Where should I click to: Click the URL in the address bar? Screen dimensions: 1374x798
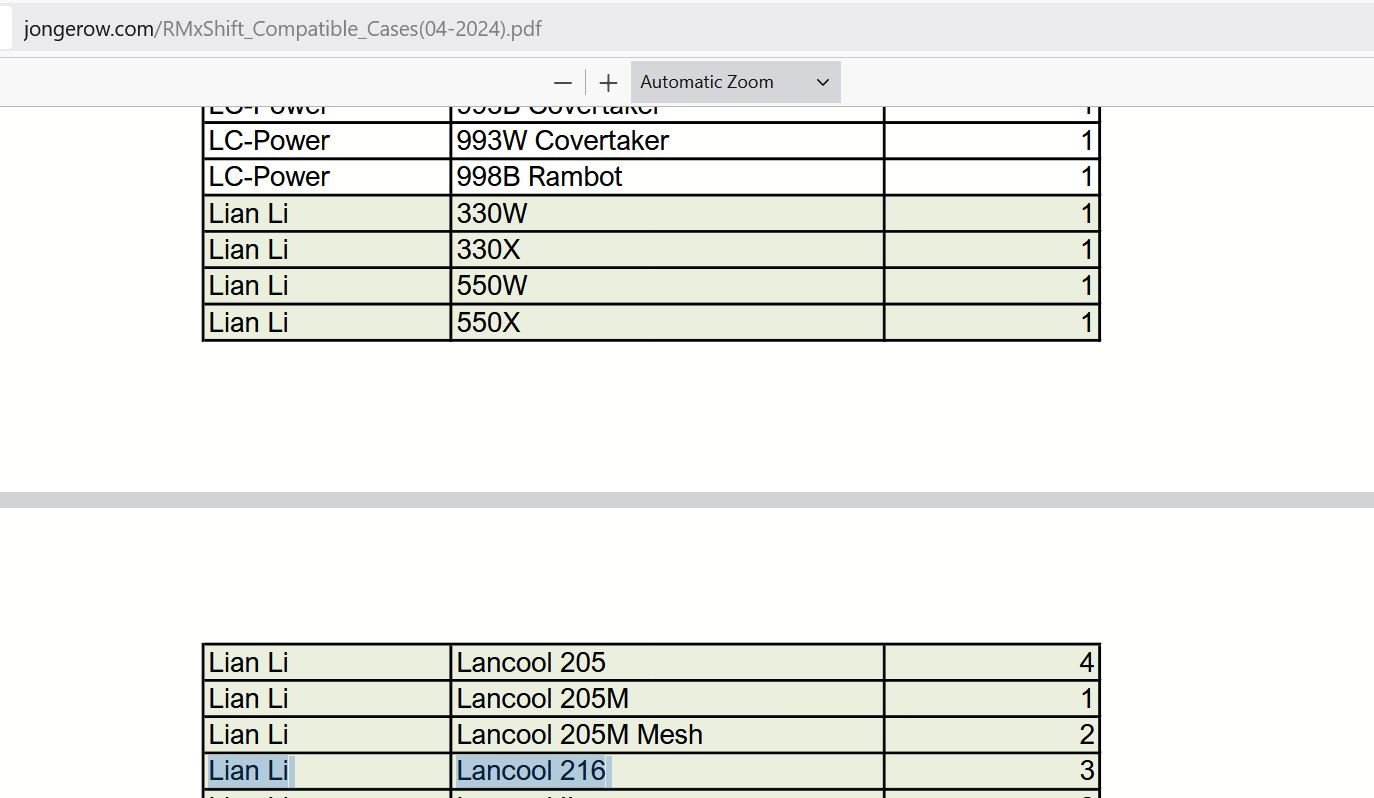tap(283, 28)
